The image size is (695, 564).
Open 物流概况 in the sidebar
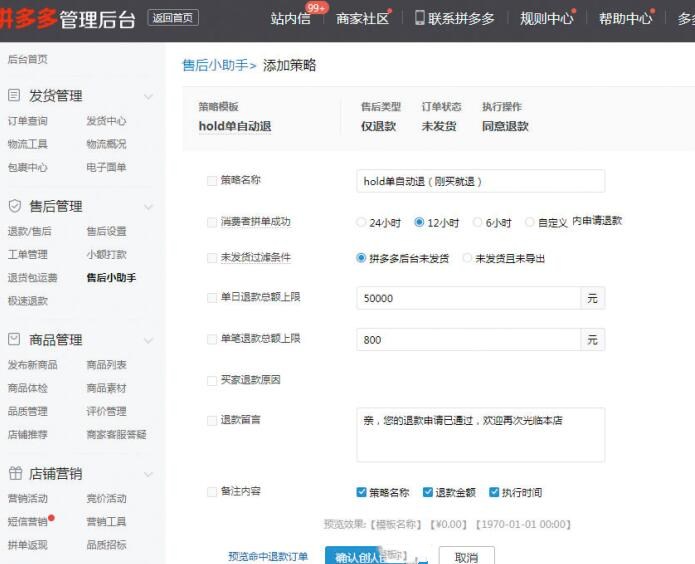click(x=106, y=144)
